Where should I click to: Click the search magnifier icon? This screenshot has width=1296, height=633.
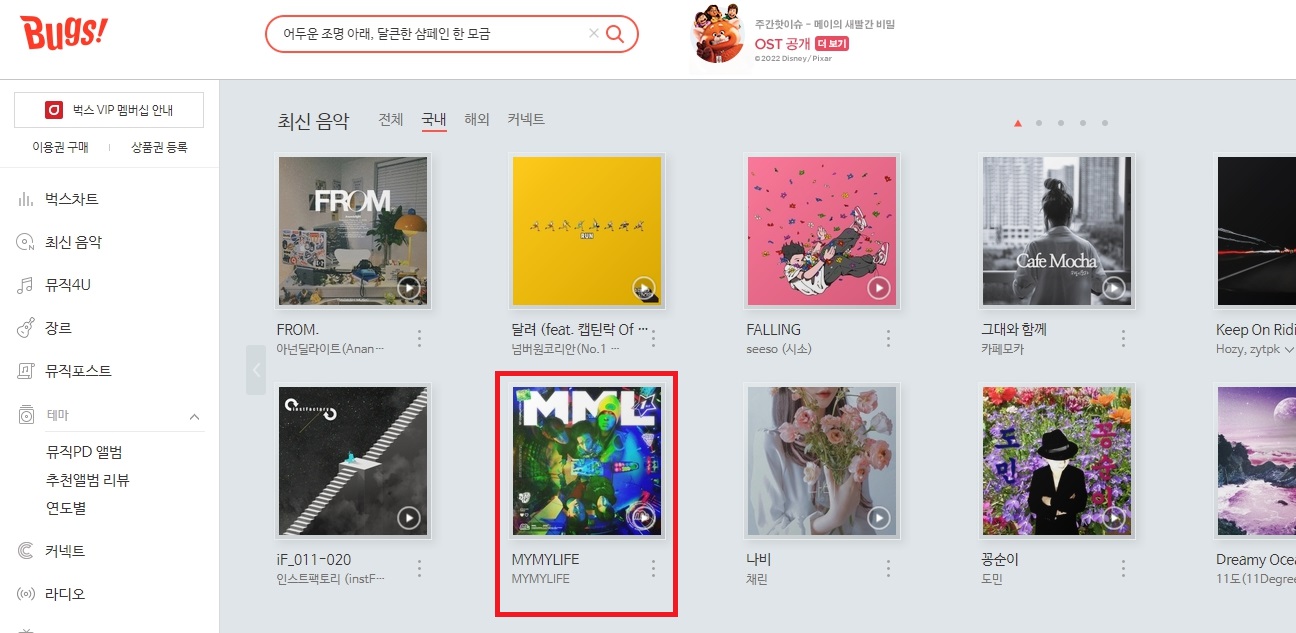pyautogui.click(x=616, y=34)
